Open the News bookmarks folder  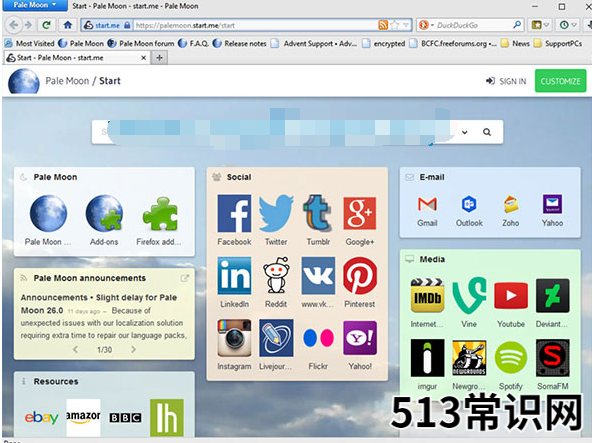click(515, 43)
